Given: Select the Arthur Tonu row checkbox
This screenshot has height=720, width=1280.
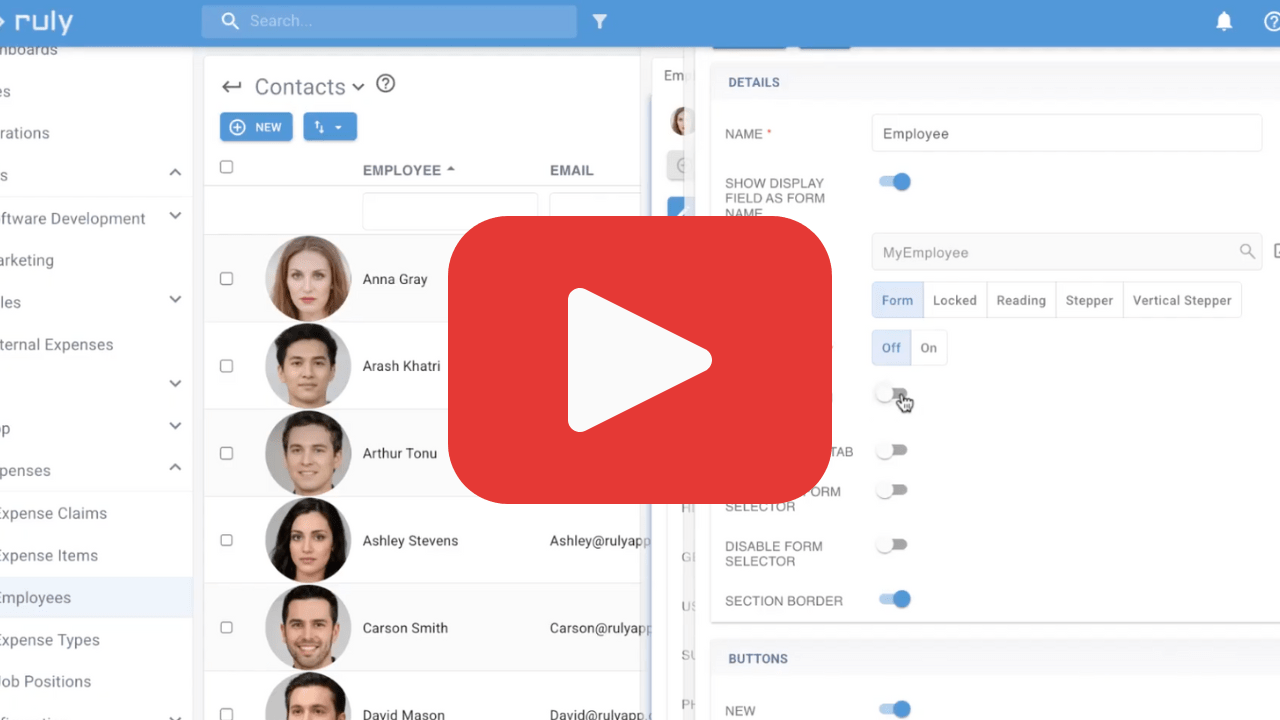Looking at the screenshot, I should [226, 453].
